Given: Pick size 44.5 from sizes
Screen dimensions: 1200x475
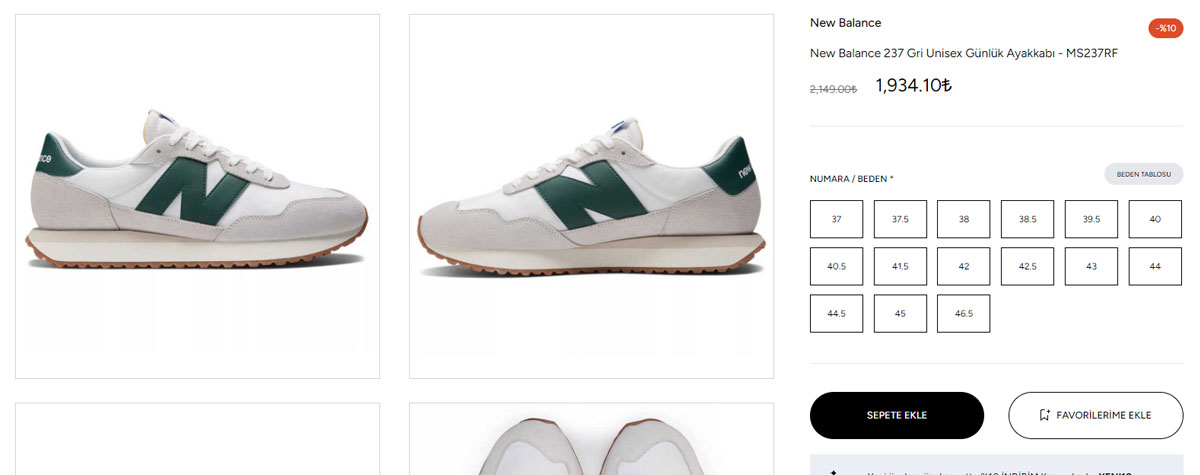Looking at the screenshot, I should point(836,313).
